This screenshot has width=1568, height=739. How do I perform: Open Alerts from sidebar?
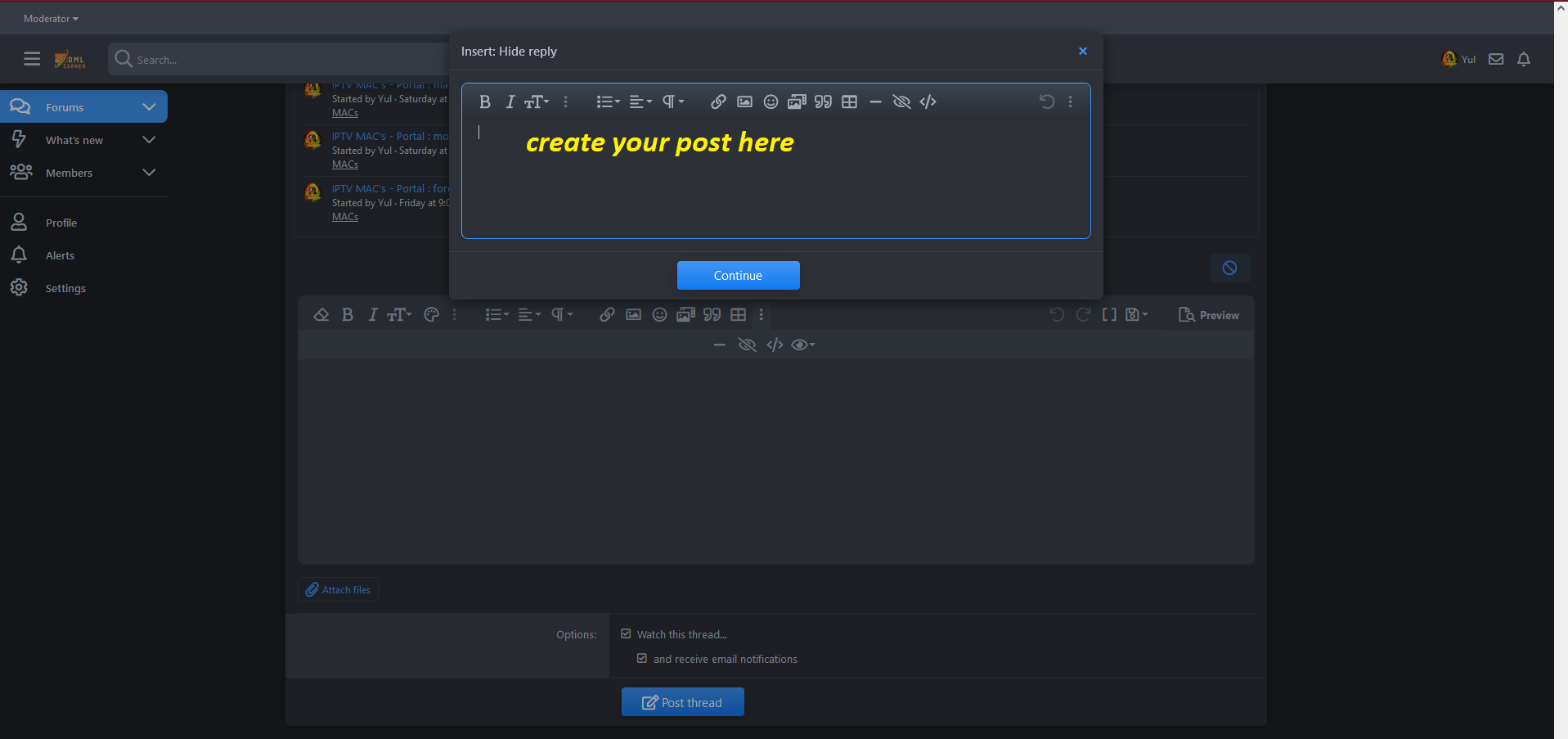click(x=60, y=255)
